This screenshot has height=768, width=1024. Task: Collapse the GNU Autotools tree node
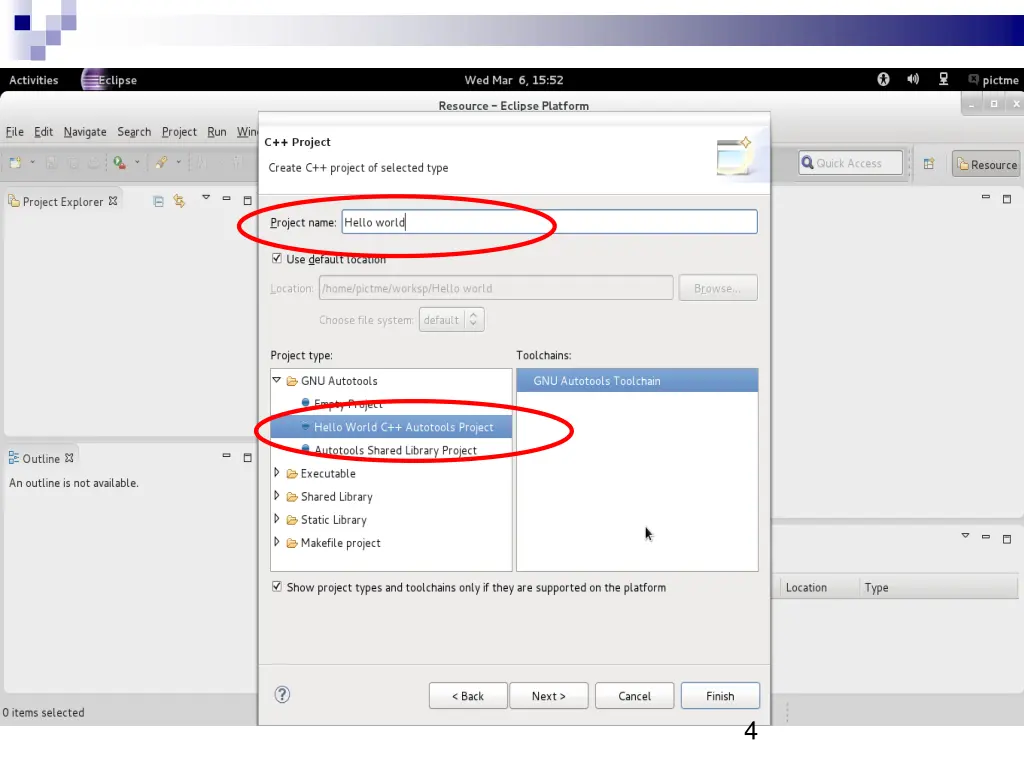click(x=277, y=380)
